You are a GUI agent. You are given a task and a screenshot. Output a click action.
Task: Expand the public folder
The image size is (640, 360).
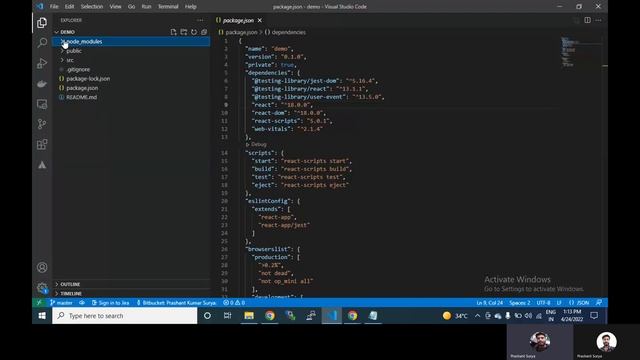click(62, 51)
